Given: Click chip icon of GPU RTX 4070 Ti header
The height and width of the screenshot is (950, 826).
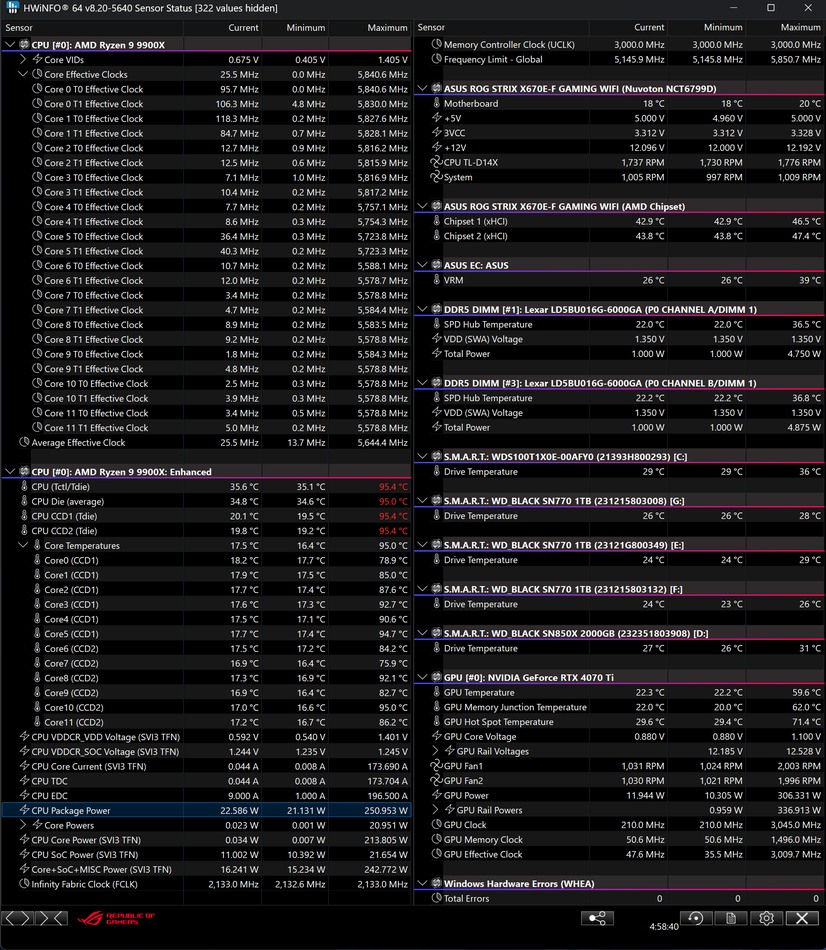Looking at the screenshot, I should pos(436,677).
